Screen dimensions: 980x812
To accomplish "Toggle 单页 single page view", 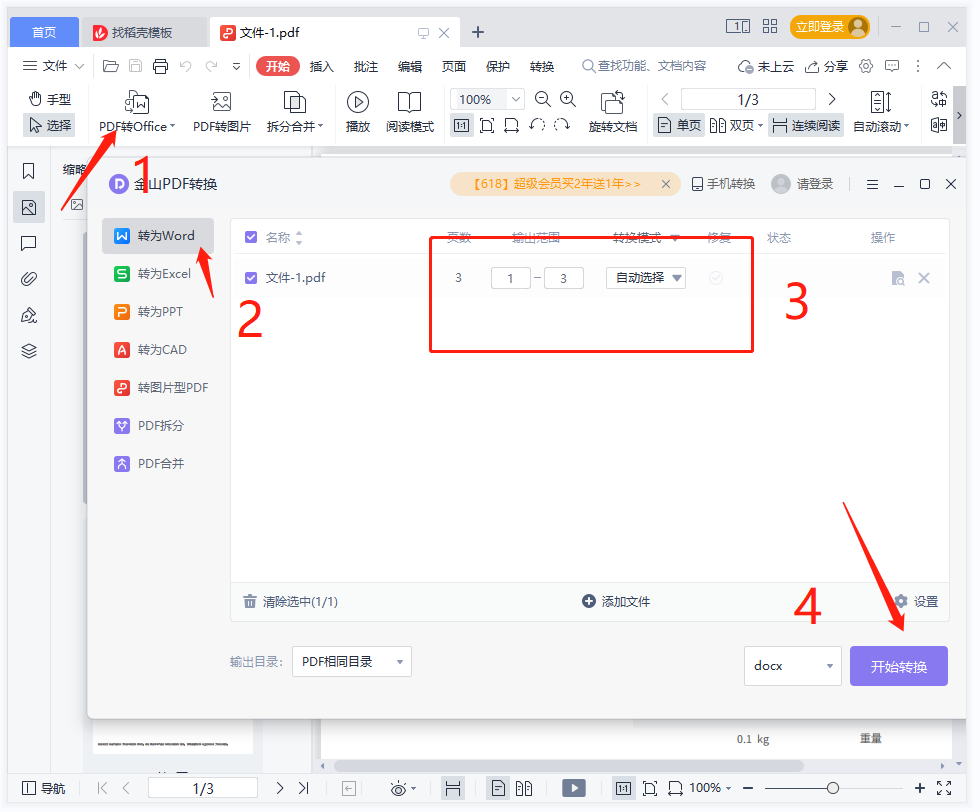I will pyautogui.click(x=679, y=126).
